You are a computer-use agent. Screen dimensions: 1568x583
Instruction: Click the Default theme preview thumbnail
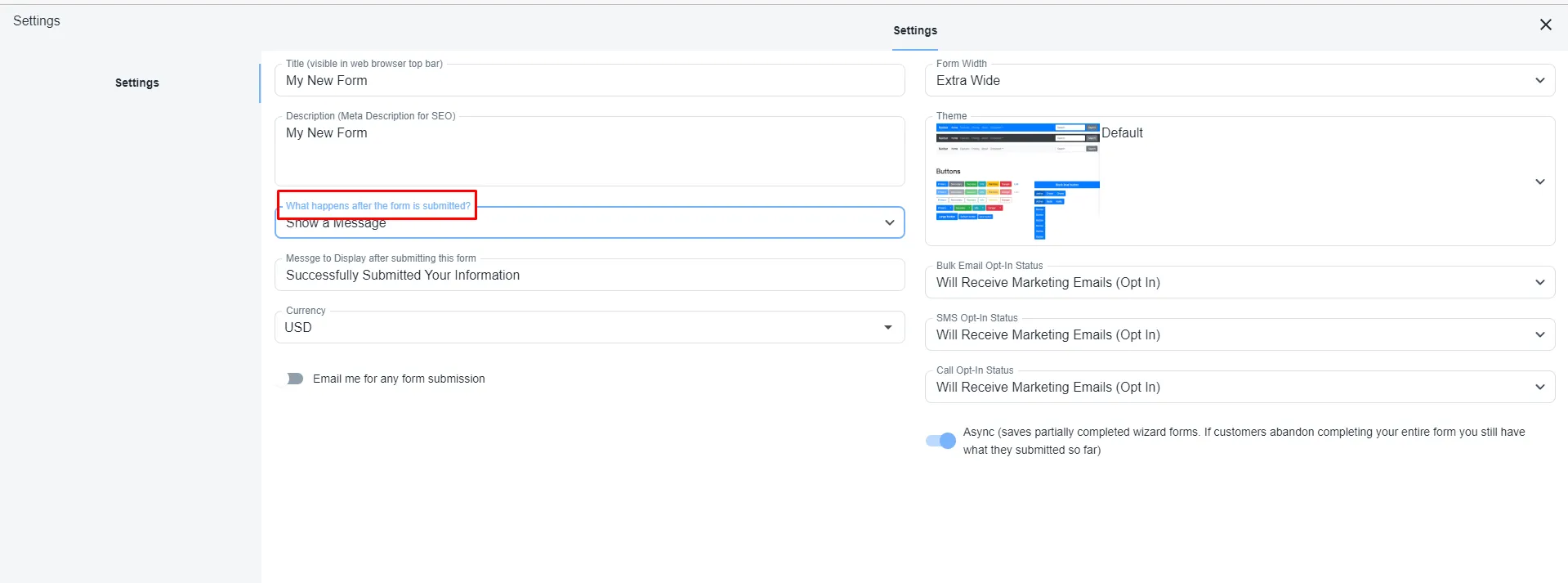(x=1017, y=182)
